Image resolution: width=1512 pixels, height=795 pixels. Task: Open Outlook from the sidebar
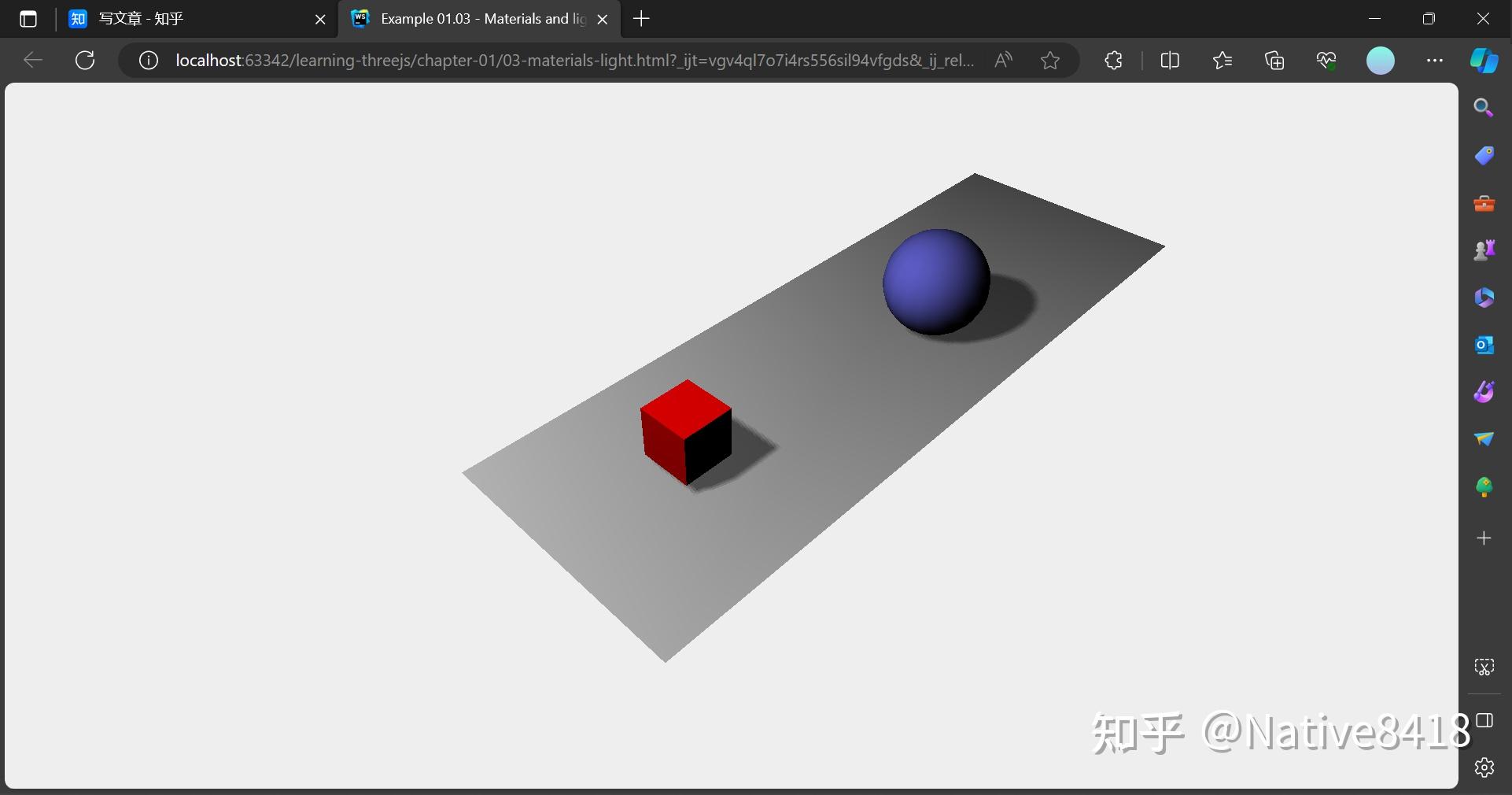(x=1484, y=345)
